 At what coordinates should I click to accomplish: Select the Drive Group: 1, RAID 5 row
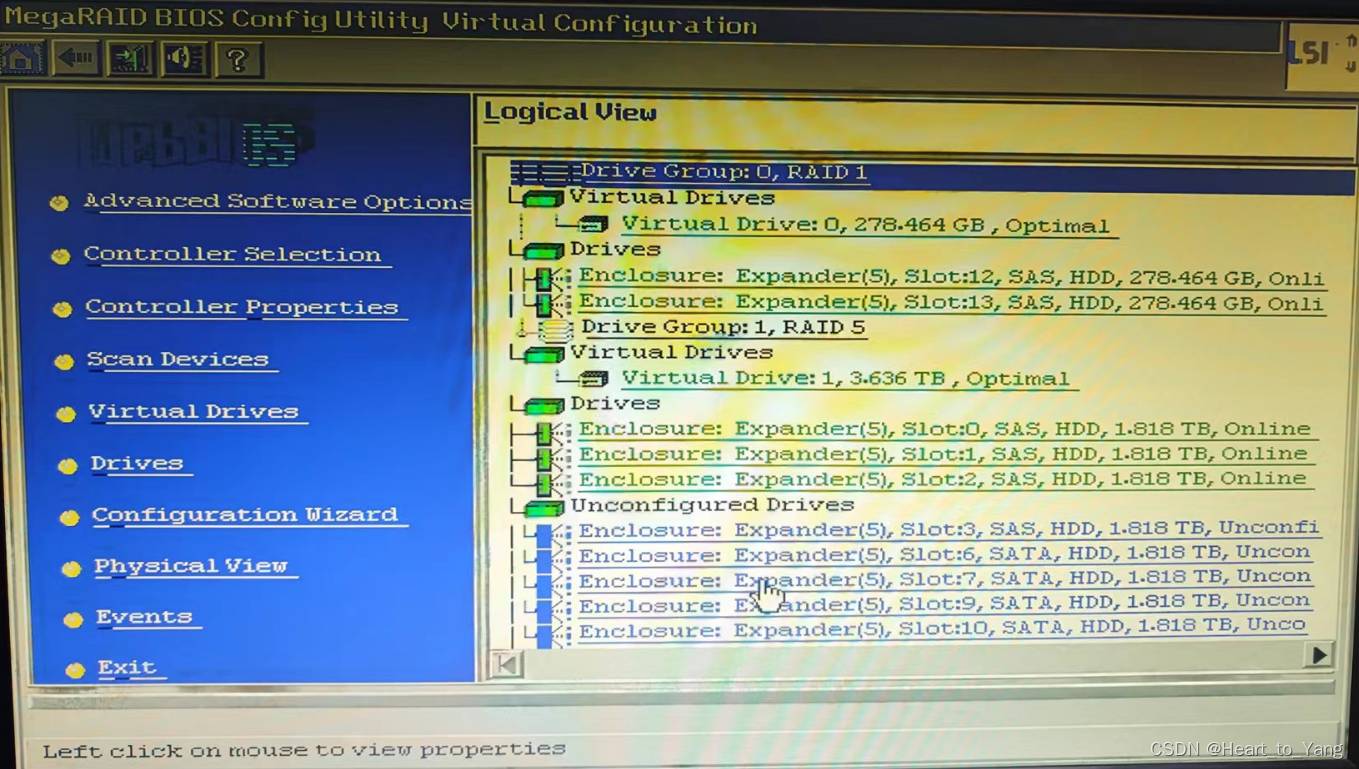tap(723, 327)
